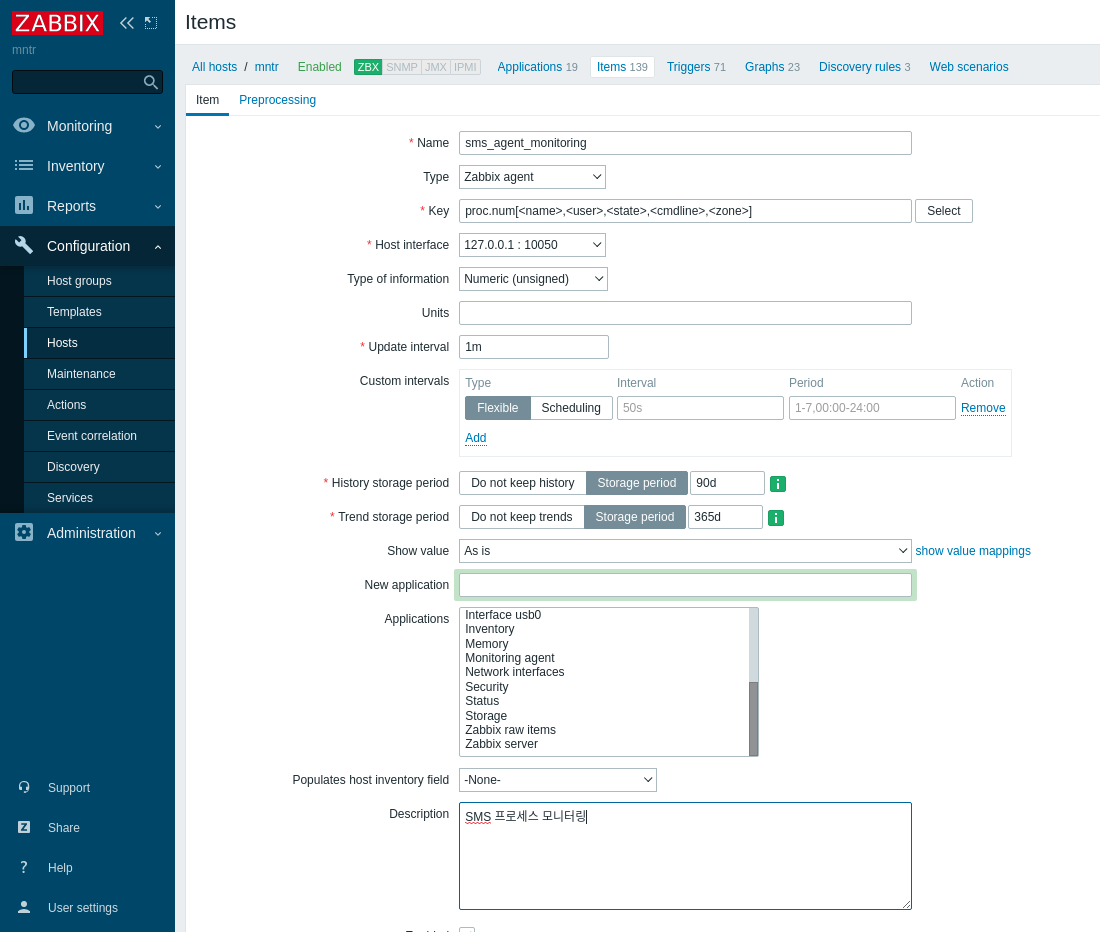
Task: Switch custom interval type to Scheduling
Action: [x=570, y=408]
